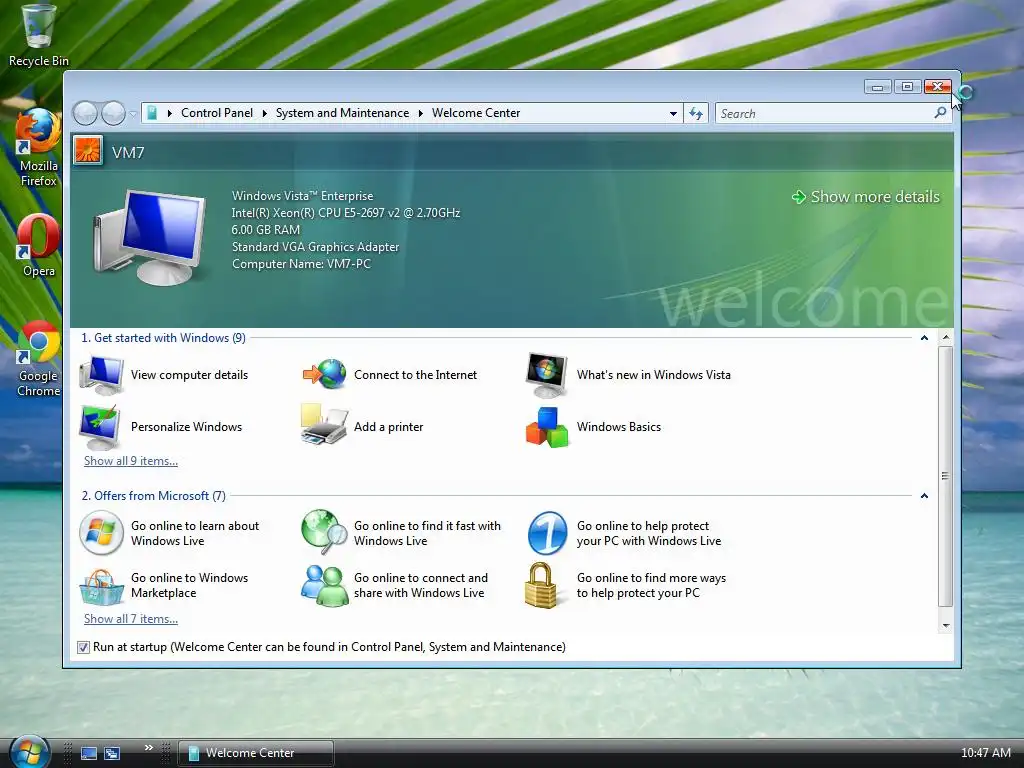Click the Control Panel breadcrumb

tap(217, 113)
